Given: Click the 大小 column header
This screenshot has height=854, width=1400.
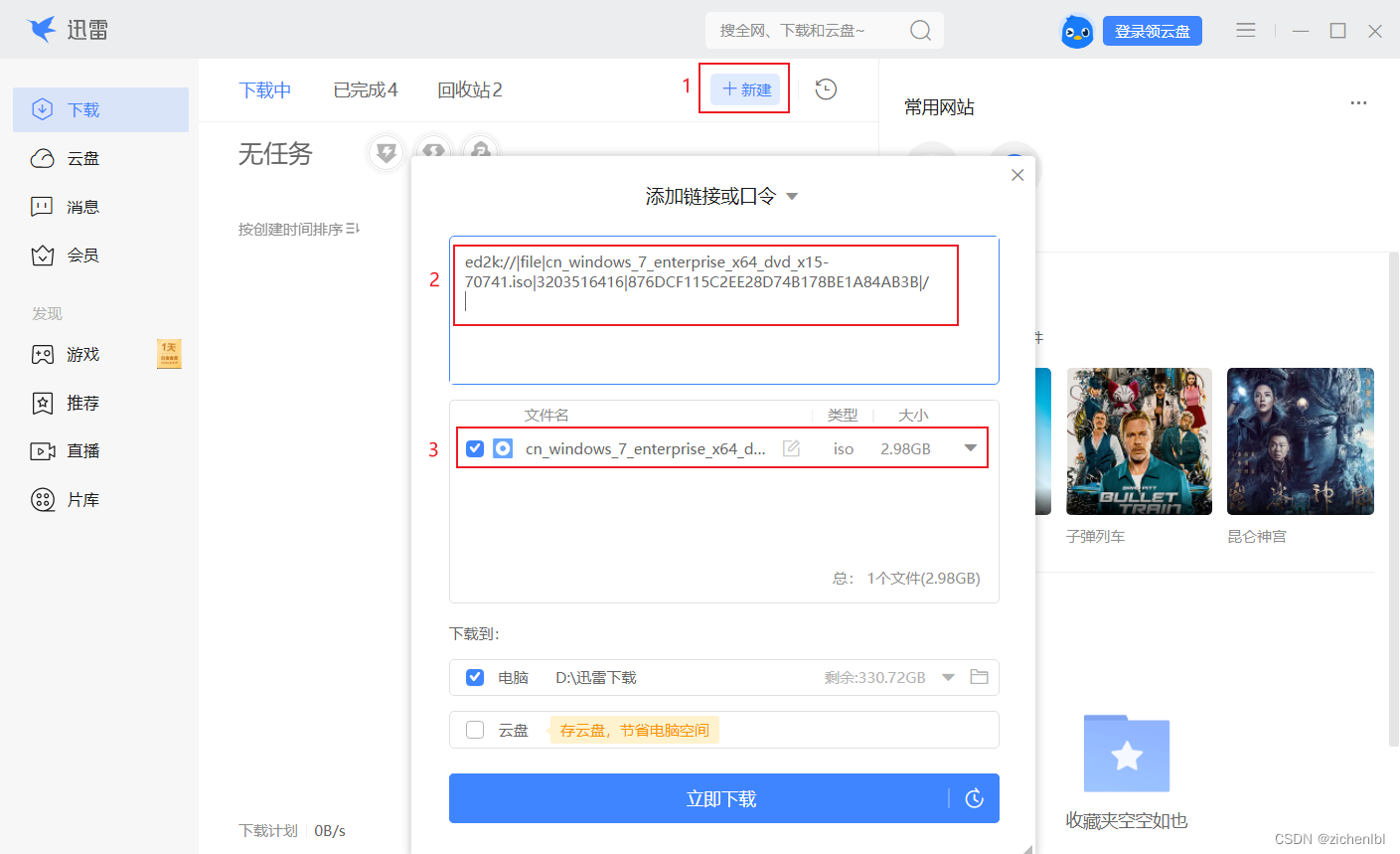Looking at the screenshot, I should point(913,415).
